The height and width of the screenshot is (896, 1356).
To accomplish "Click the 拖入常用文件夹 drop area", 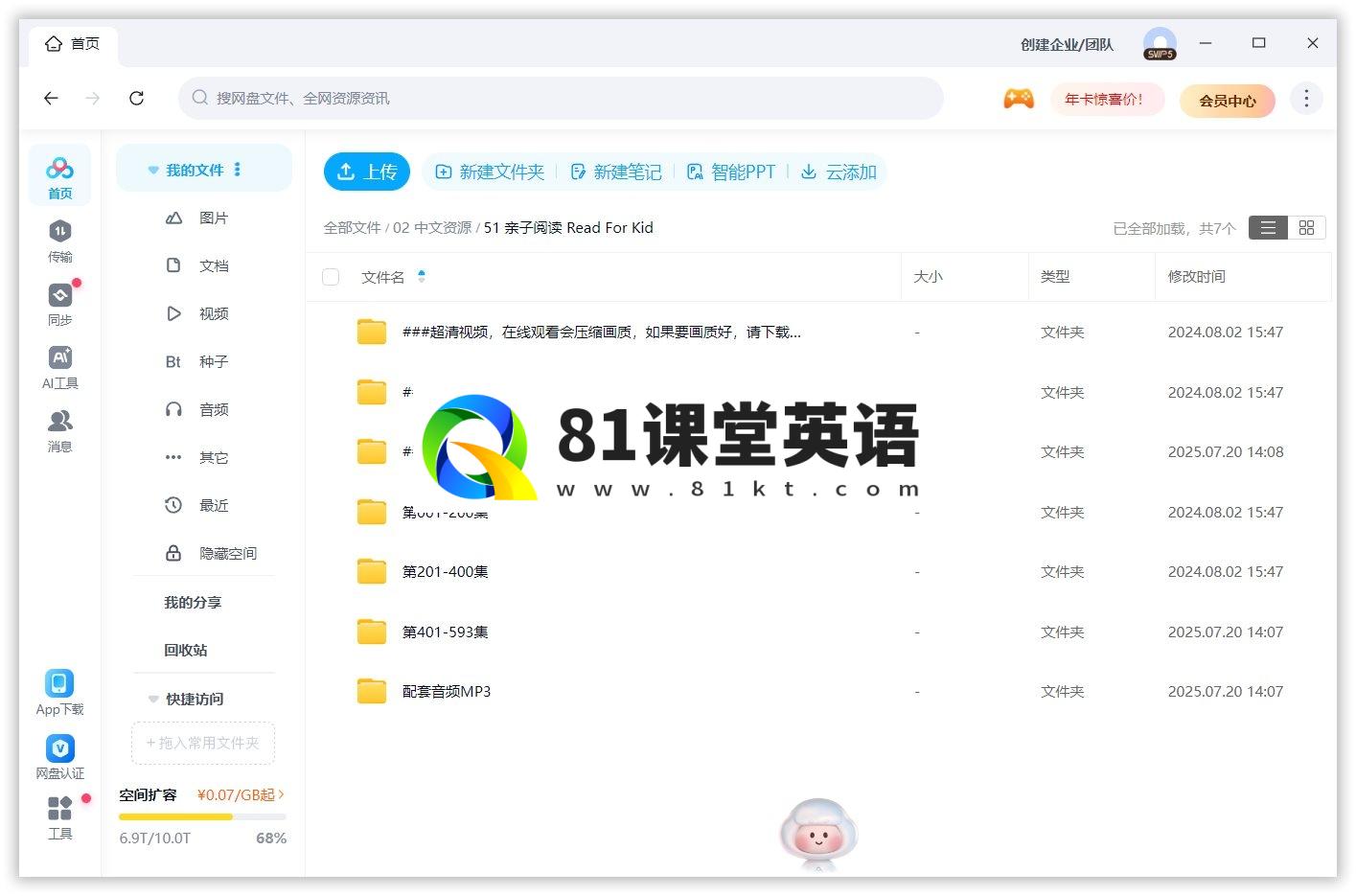I will [x=203, y=743].
